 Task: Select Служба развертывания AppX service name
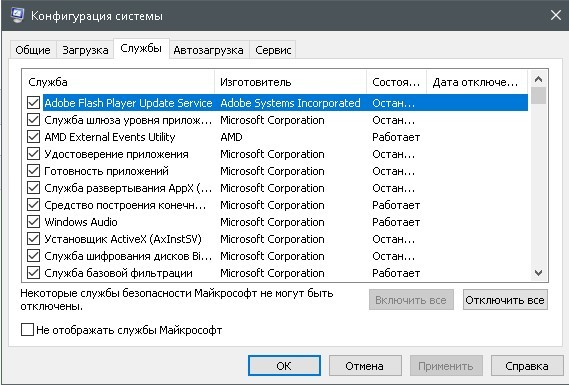[128, 188]
